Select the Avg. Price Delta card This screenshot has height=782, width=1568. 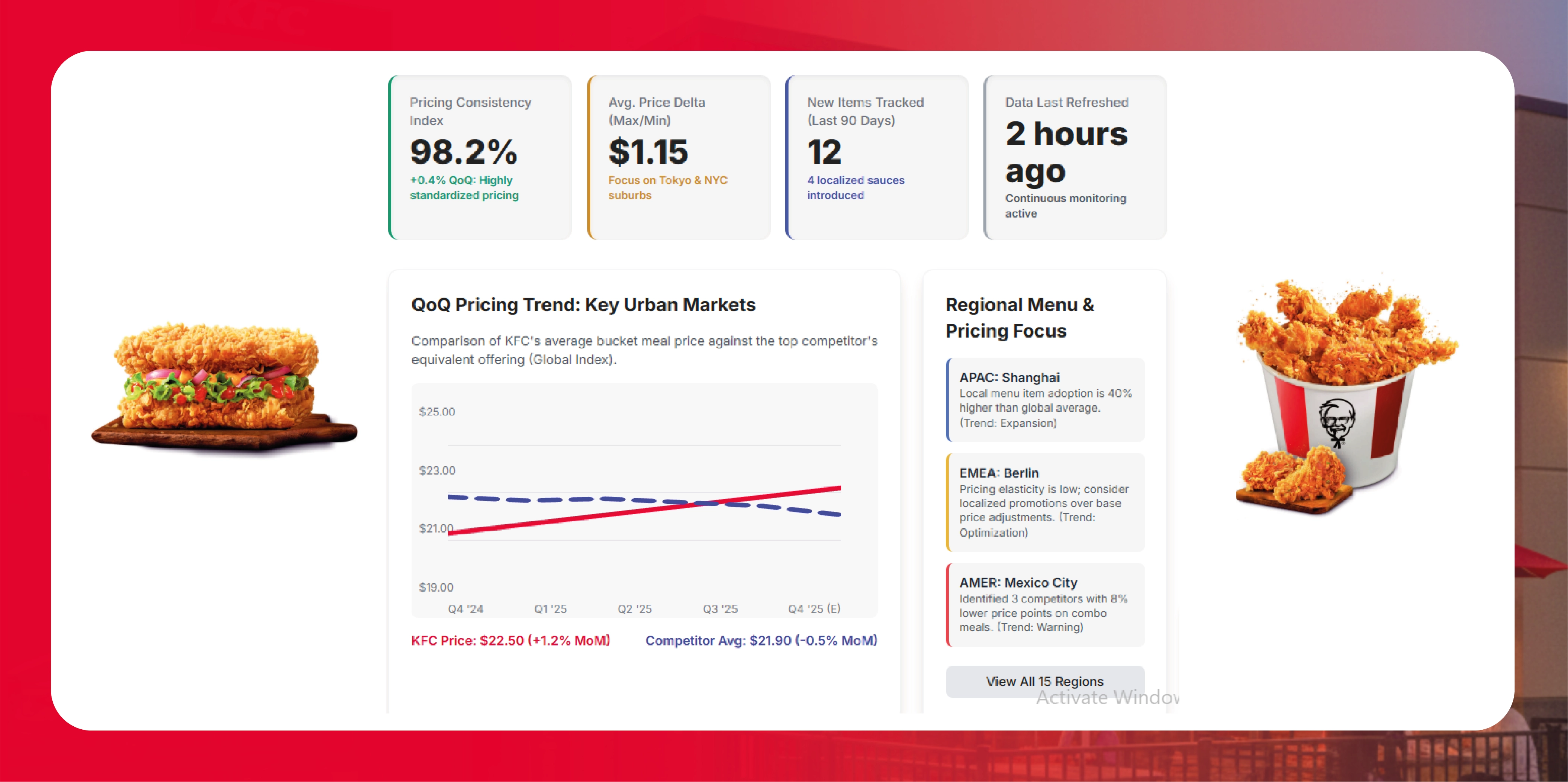679,157
